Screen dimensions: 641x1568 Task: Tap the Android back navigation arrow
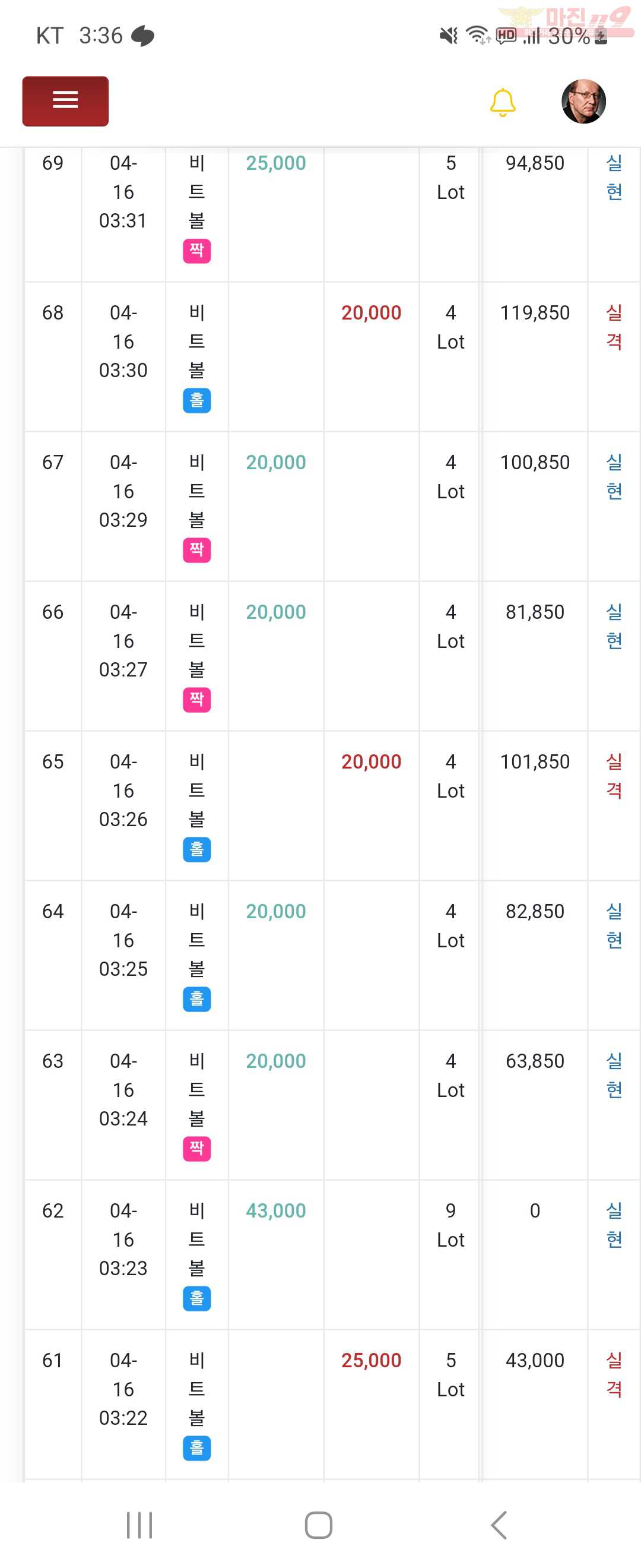[499, 1525]
